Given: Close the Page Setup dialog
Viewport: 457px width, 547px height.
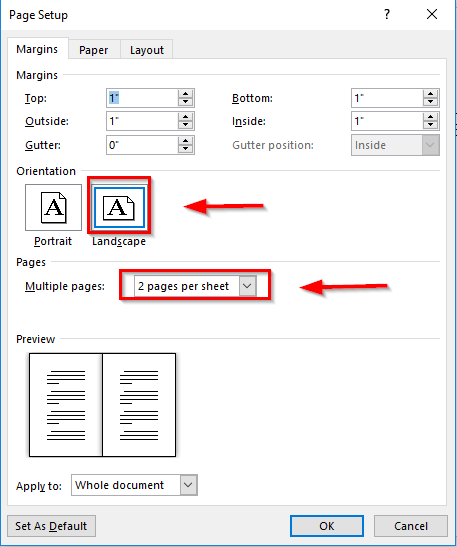Looking at the screenshot, I should point(432,14).
